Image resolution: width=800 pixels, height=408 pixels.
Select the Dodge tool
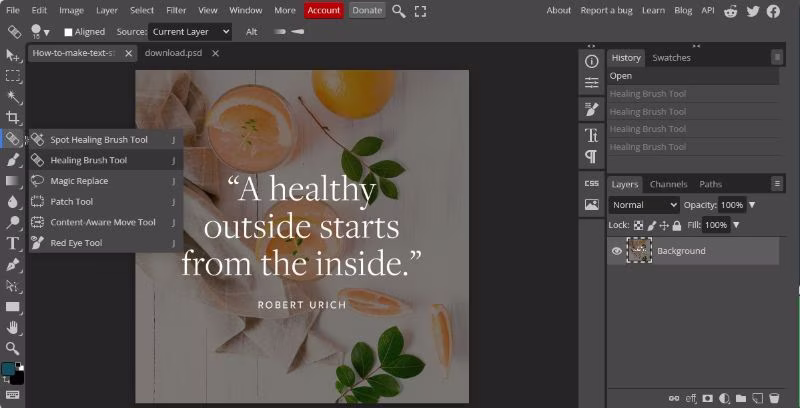(x=13, y=222)
